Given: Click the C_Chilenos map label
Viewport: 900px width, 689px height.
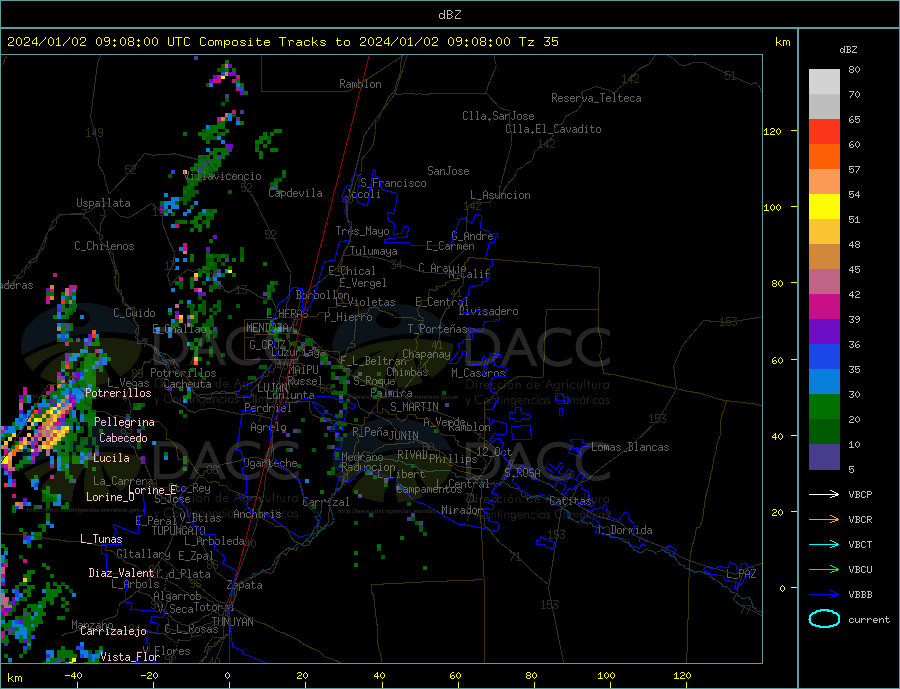Looking at the screenshot, I should 104,246.
